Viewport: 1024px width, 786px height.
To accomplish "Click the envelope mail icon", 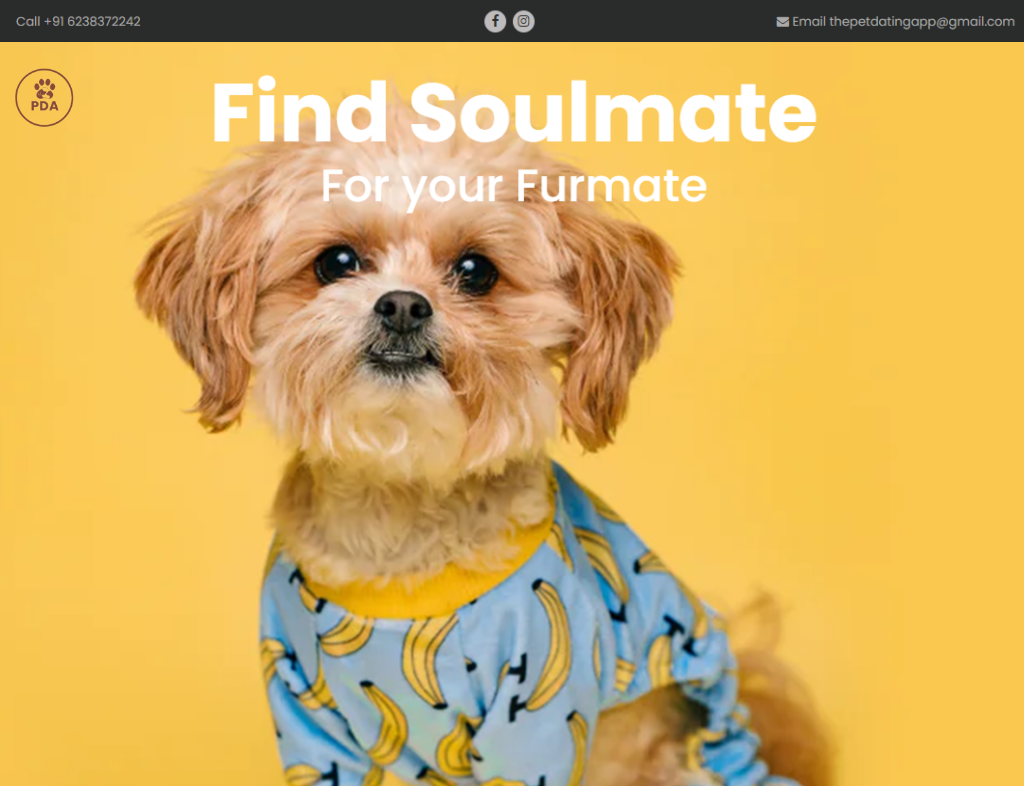I will (782, 22).
